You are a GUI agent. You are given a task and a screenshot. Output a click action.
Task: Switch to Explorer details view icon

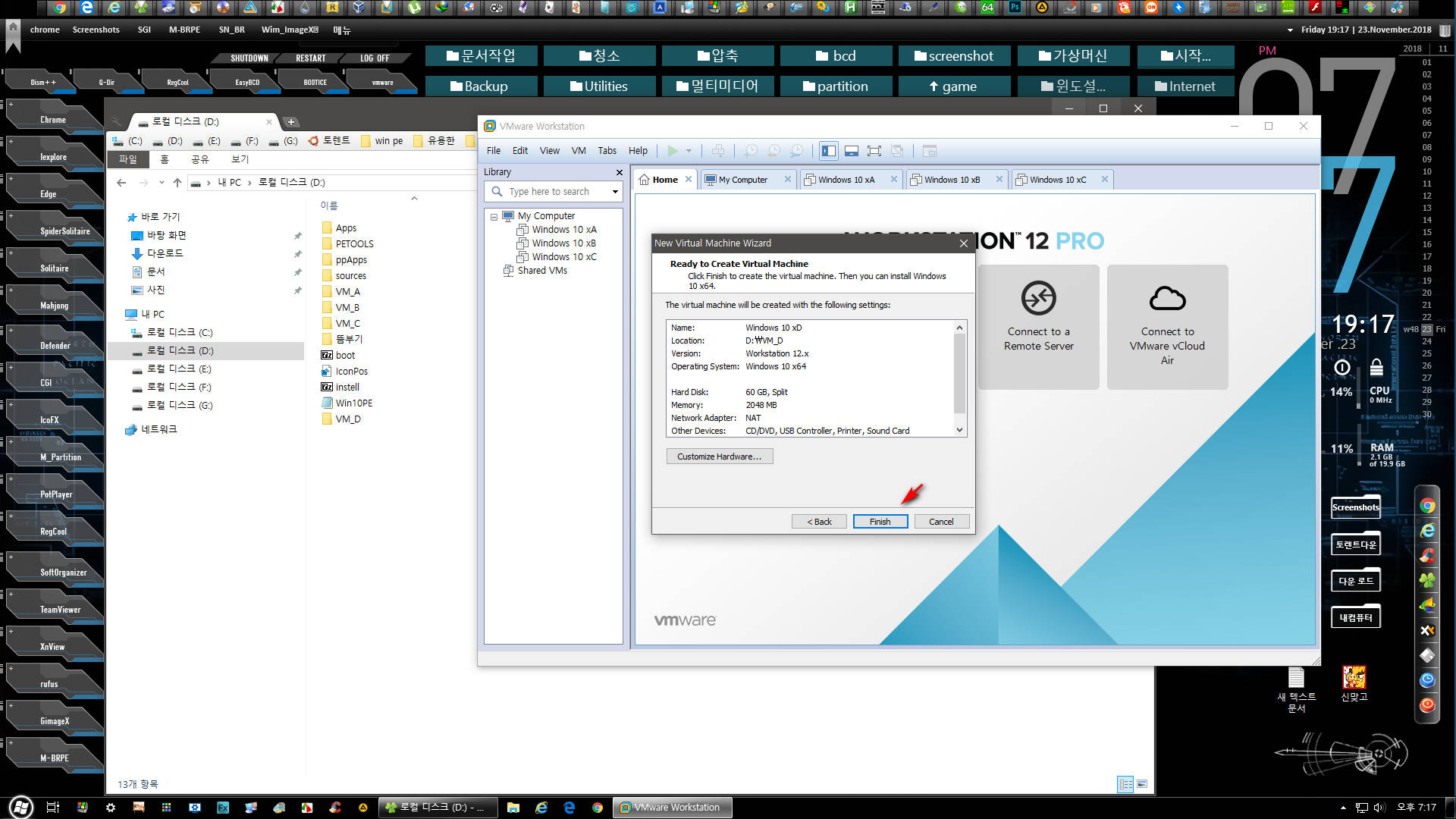(x=1125, y=784)
